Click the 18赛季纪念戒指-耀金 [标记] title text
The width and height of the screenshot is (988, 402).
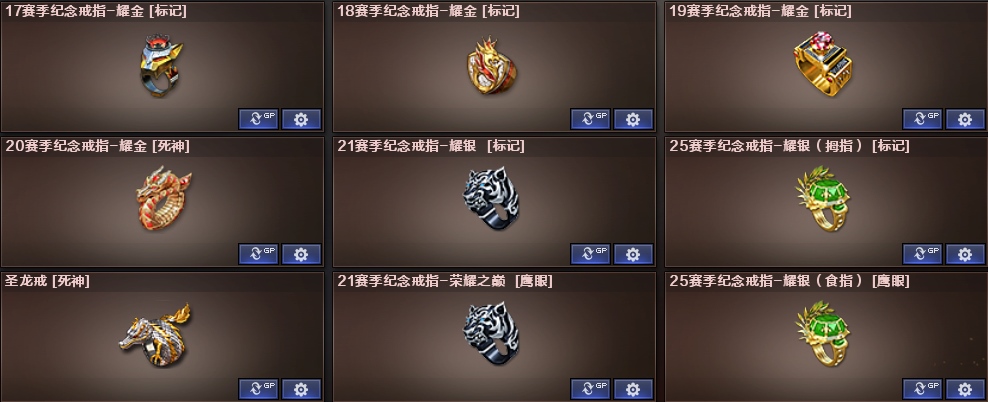[428, 11]
